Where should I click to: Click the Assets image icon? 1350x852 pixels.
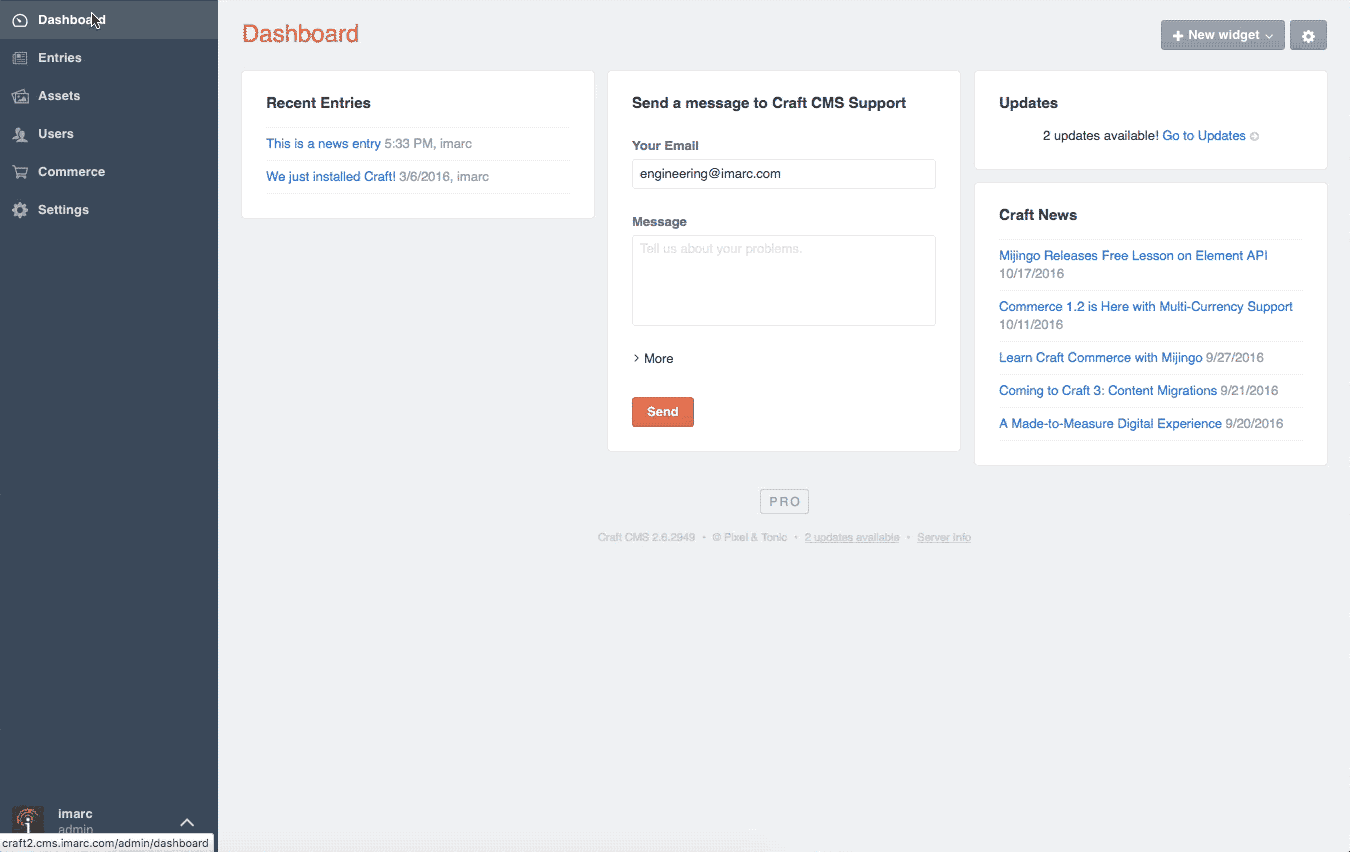20,96
